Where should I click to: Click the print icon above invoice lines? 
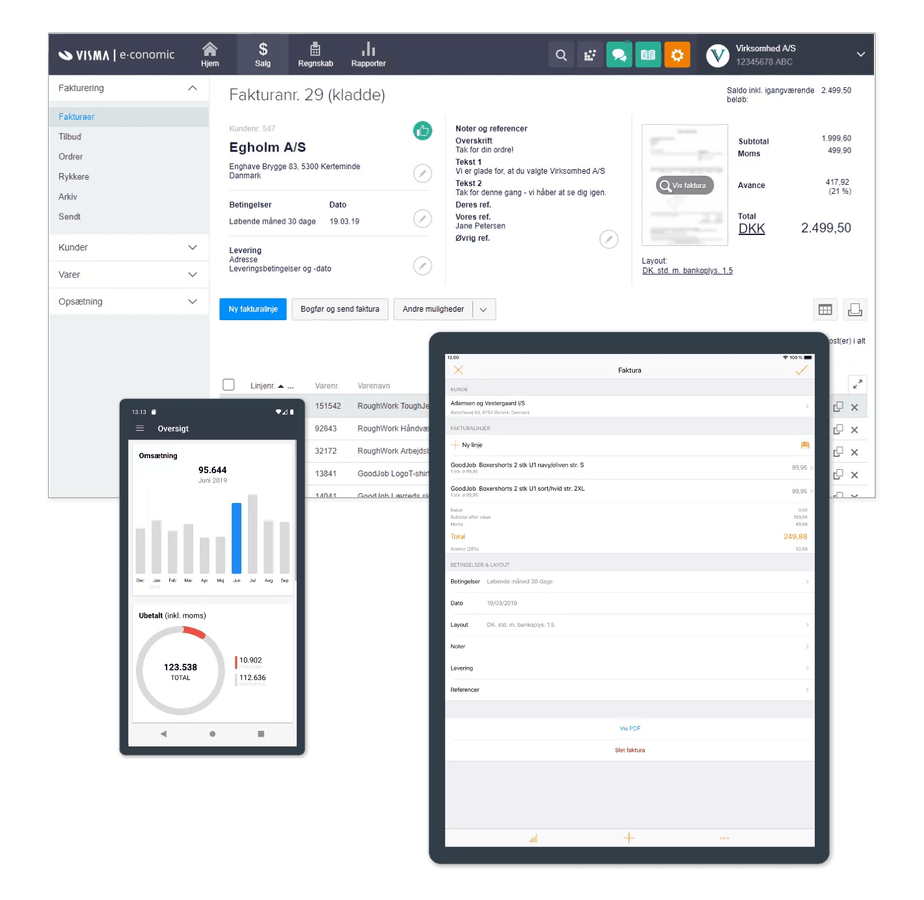coord(854,309)
